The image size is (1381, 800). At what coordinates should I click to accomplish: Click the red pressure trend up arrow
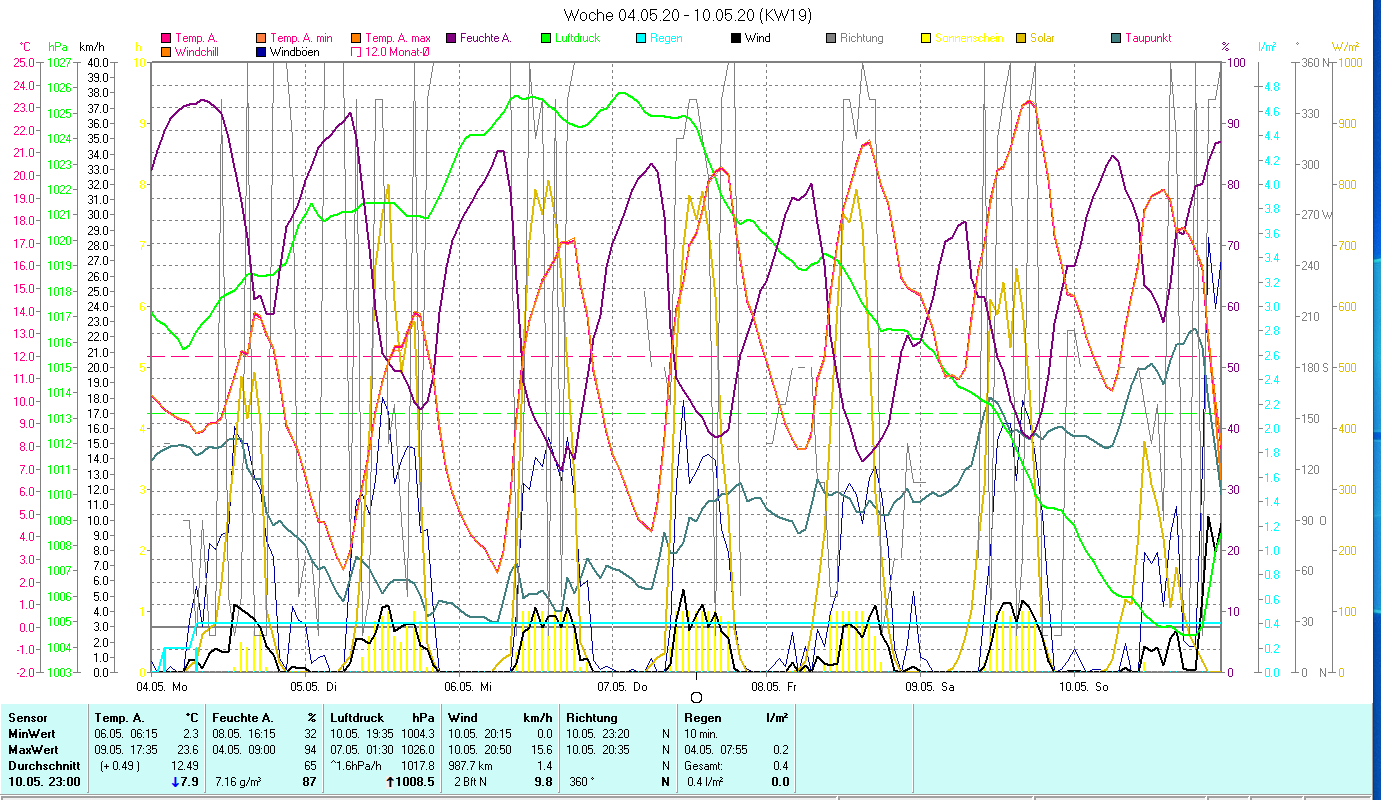pos(391,782)
